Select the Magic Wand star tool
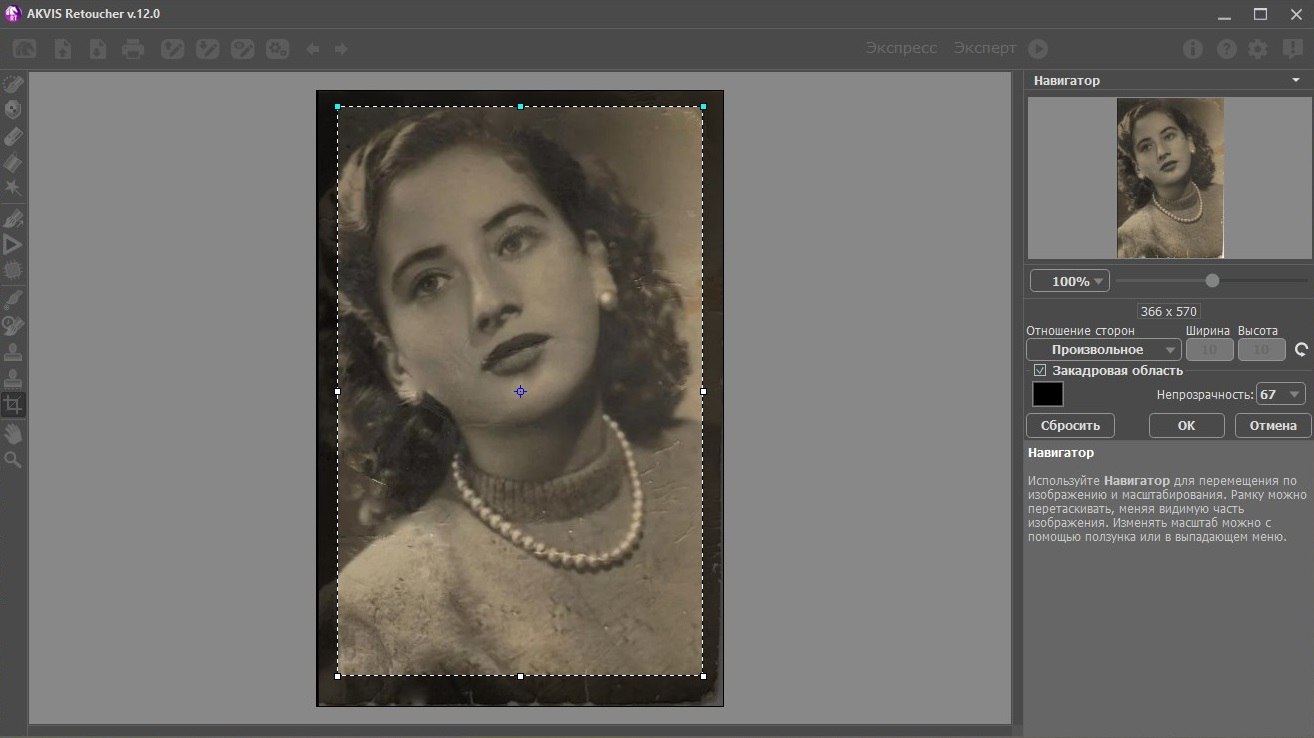Screen dimensions: 1314x738 pos(13,188)
